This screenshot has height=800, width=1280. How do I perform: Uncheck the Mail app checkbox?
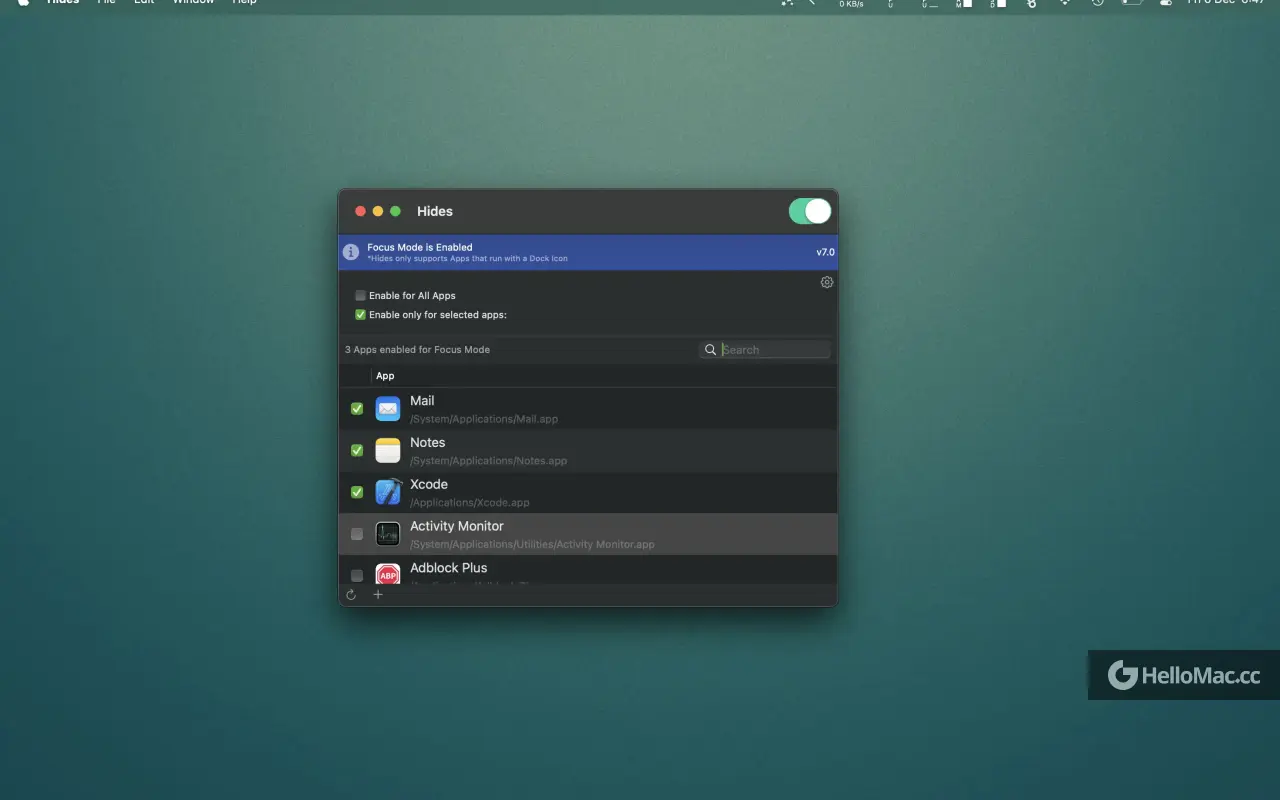tap(357, 409)
